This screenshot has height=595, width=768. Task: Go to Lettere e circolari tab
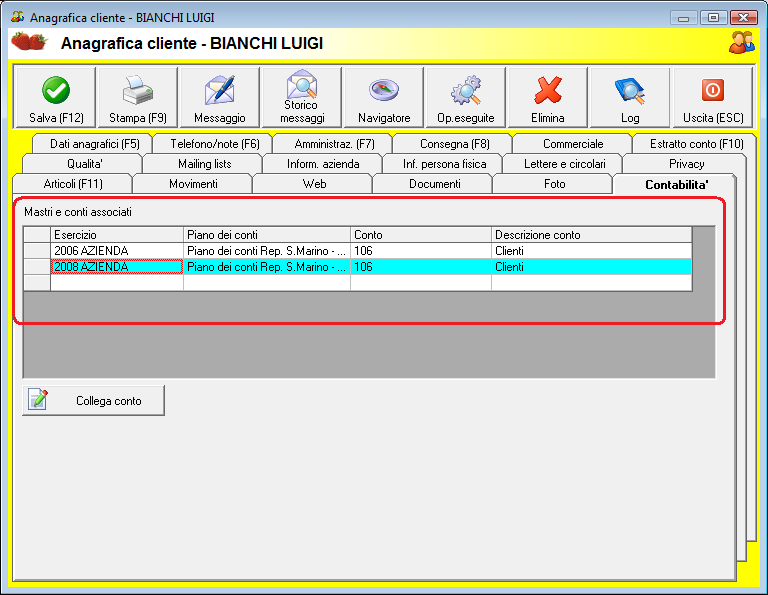pyautogui.click(x=564, y=164)
